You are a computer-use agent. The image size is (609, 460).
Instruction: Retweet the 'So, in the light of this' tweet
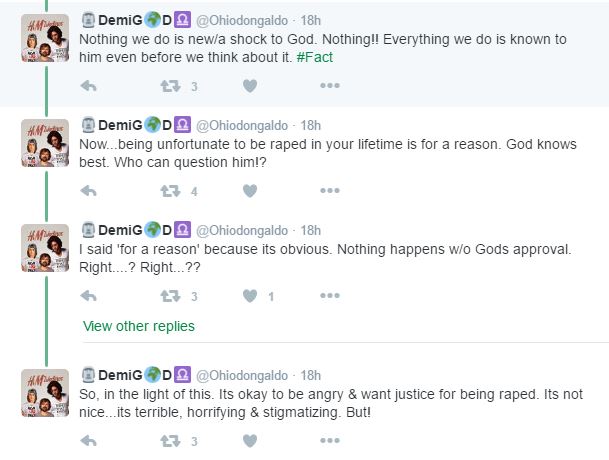coord(170,441)
